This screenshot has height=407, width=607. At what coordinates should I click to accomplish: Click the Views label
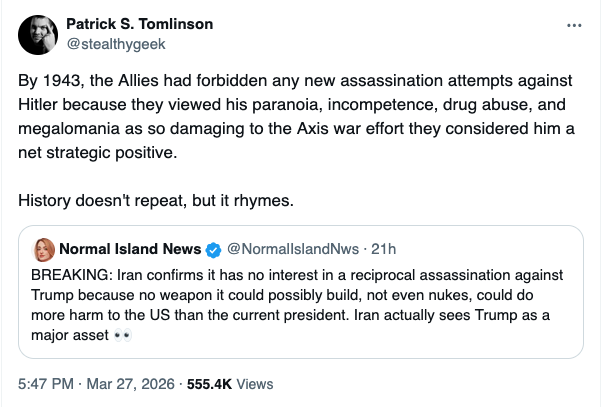(255, 383)
